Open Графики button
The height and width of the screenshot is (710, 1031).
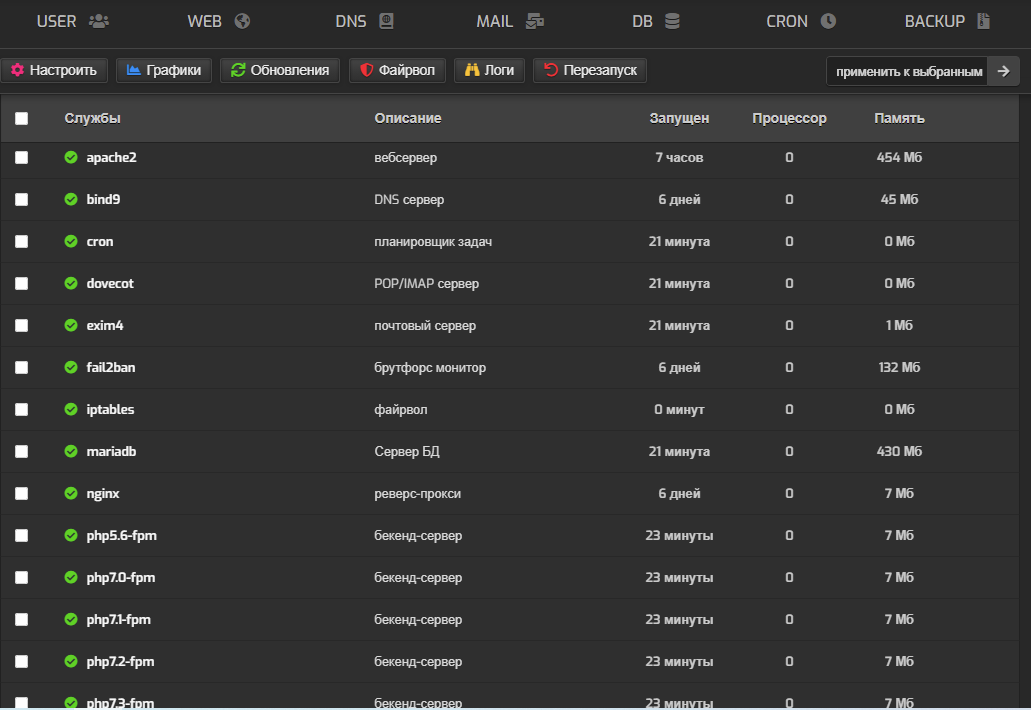(164, 70)
